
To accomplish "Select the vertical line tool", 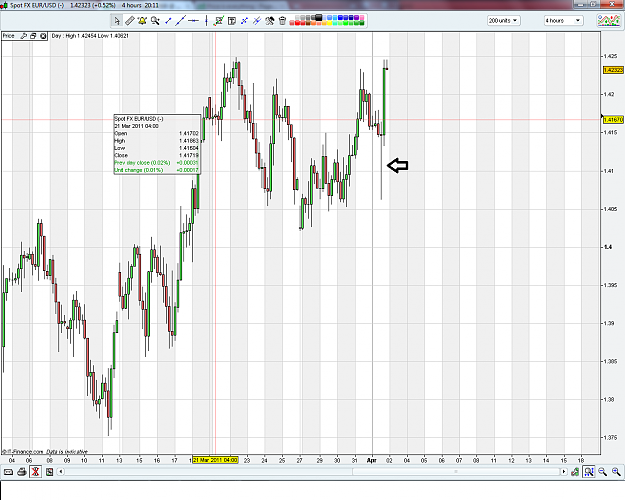I will (206, 21).
